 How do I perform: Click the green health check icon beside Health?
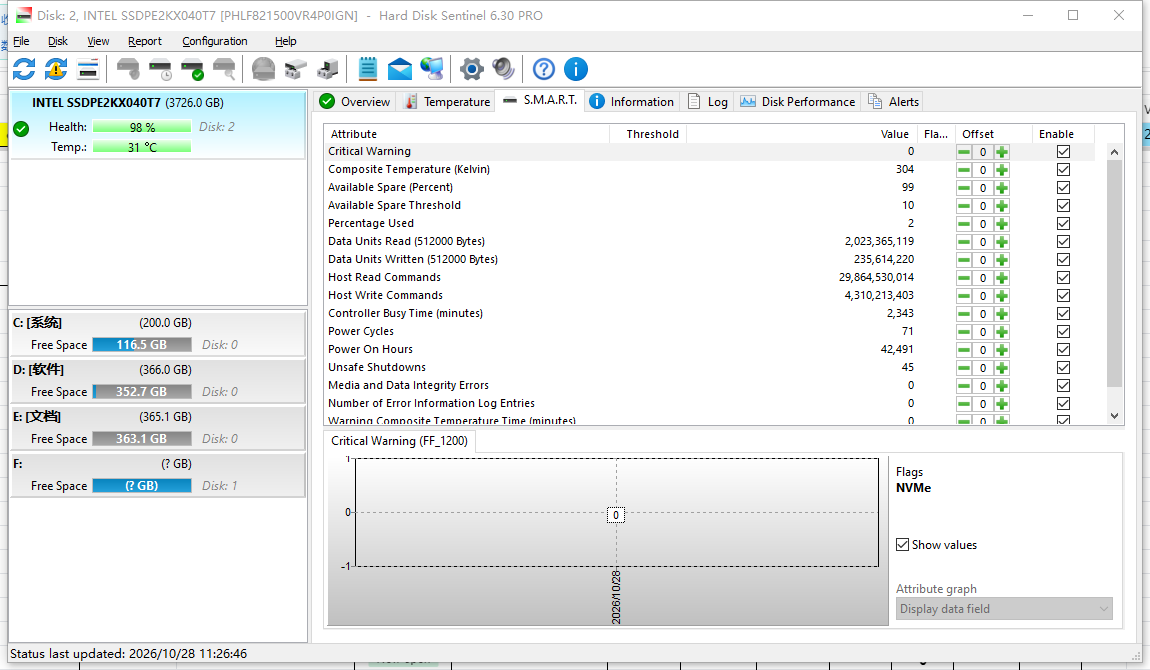(21, 129)
